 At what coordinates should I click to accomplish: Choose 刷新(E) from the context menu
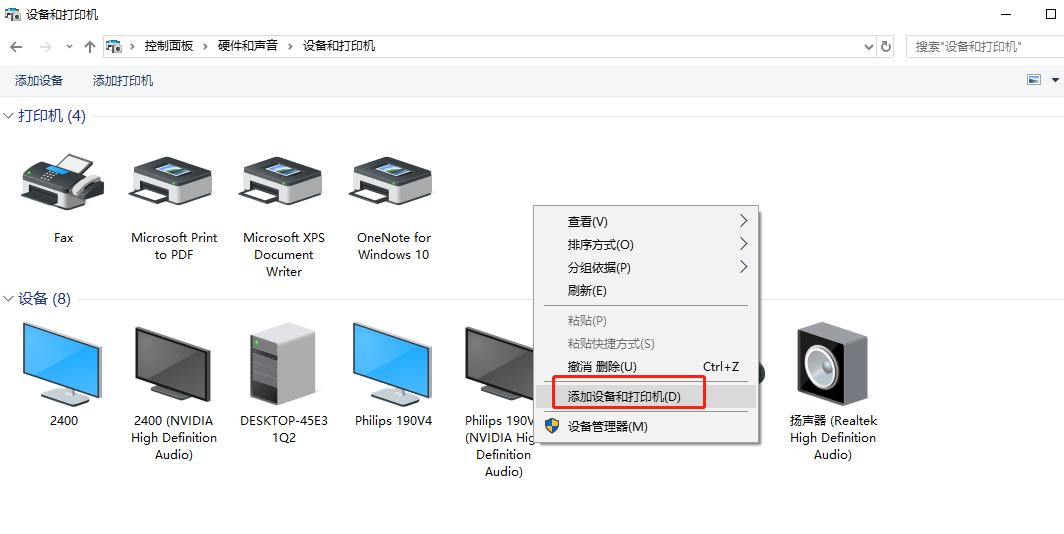(647, 290)
